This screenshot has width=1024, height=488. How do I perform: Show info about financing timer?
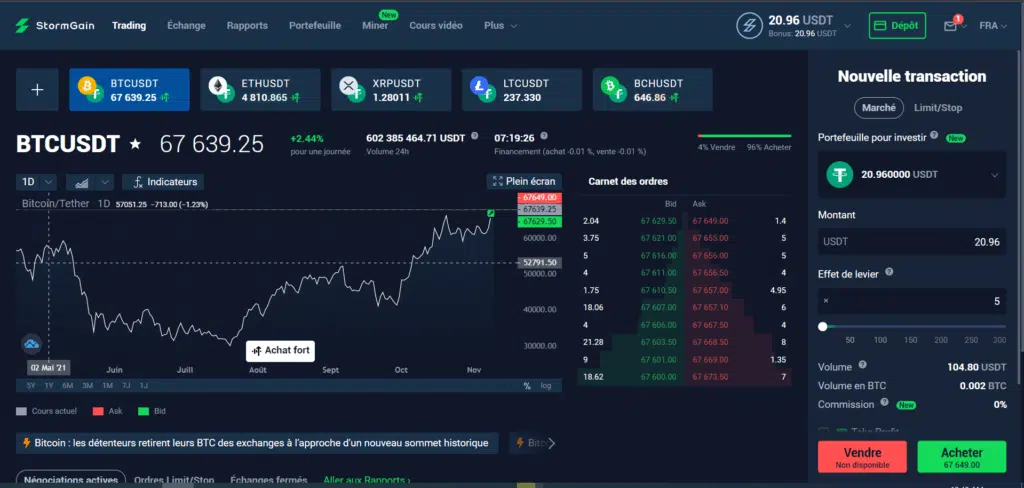tap(544, 137)
